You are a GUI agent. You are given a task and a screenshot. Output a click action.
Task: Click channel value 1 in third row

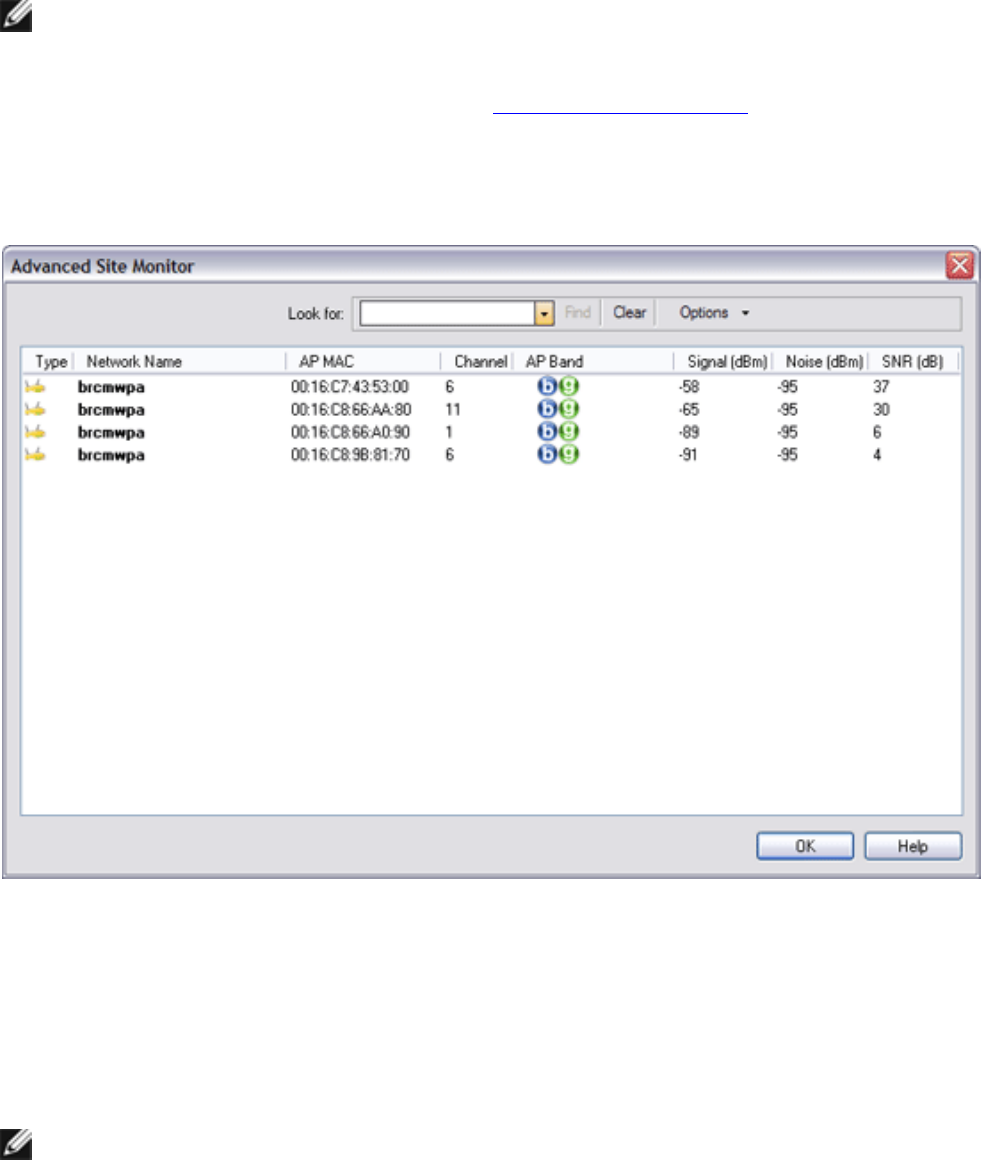coord(449,432)
